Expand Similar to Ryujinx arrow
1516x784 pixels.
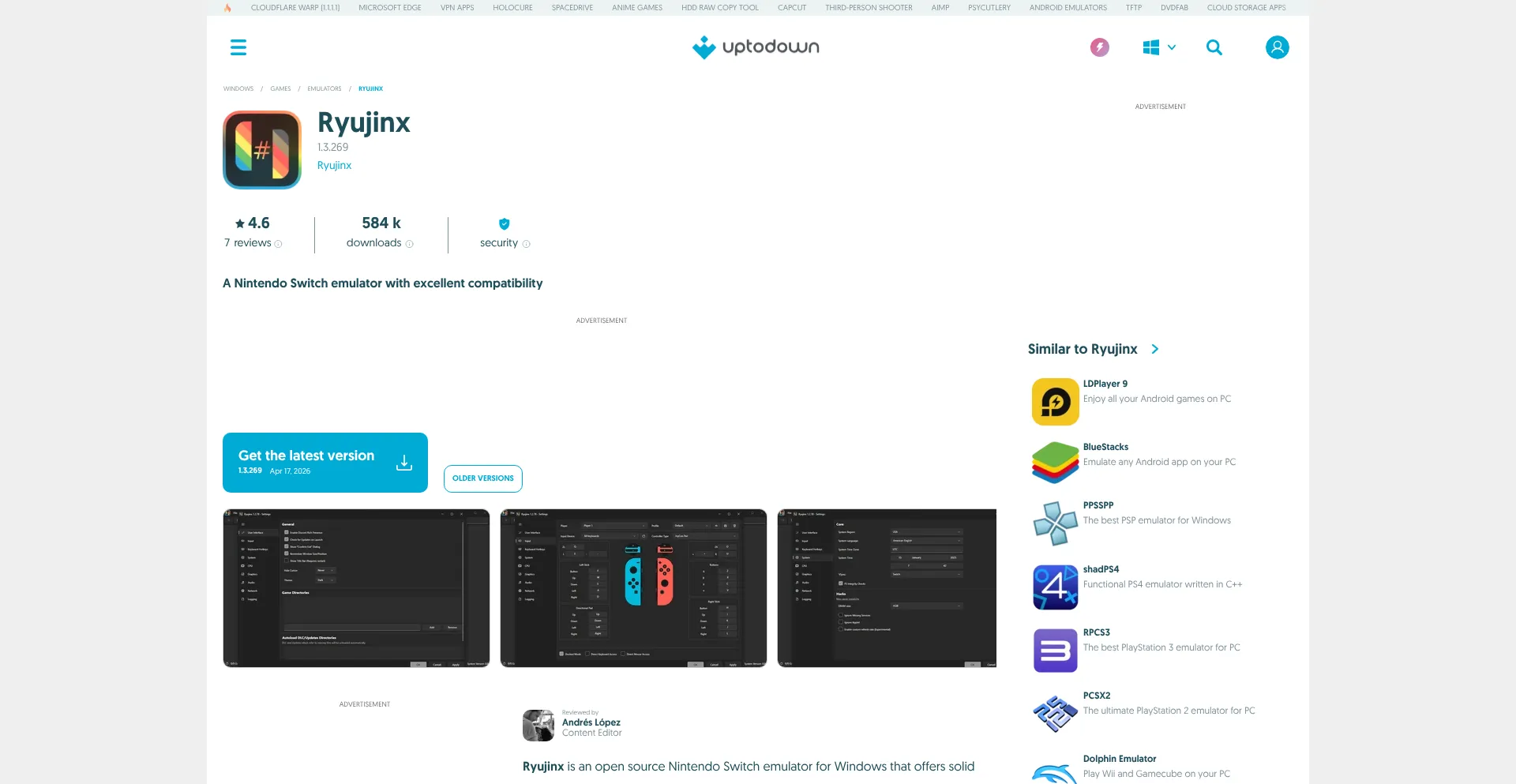(1155, 349)
